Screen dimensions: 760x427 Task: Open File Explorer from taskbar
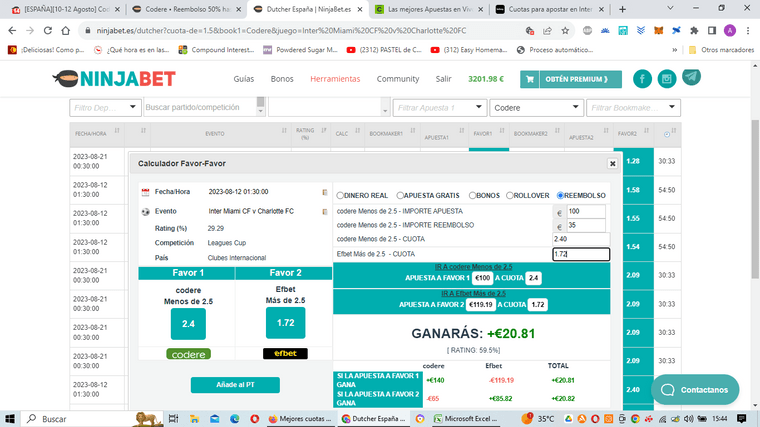pyautogui.click(x=194, y=419)
